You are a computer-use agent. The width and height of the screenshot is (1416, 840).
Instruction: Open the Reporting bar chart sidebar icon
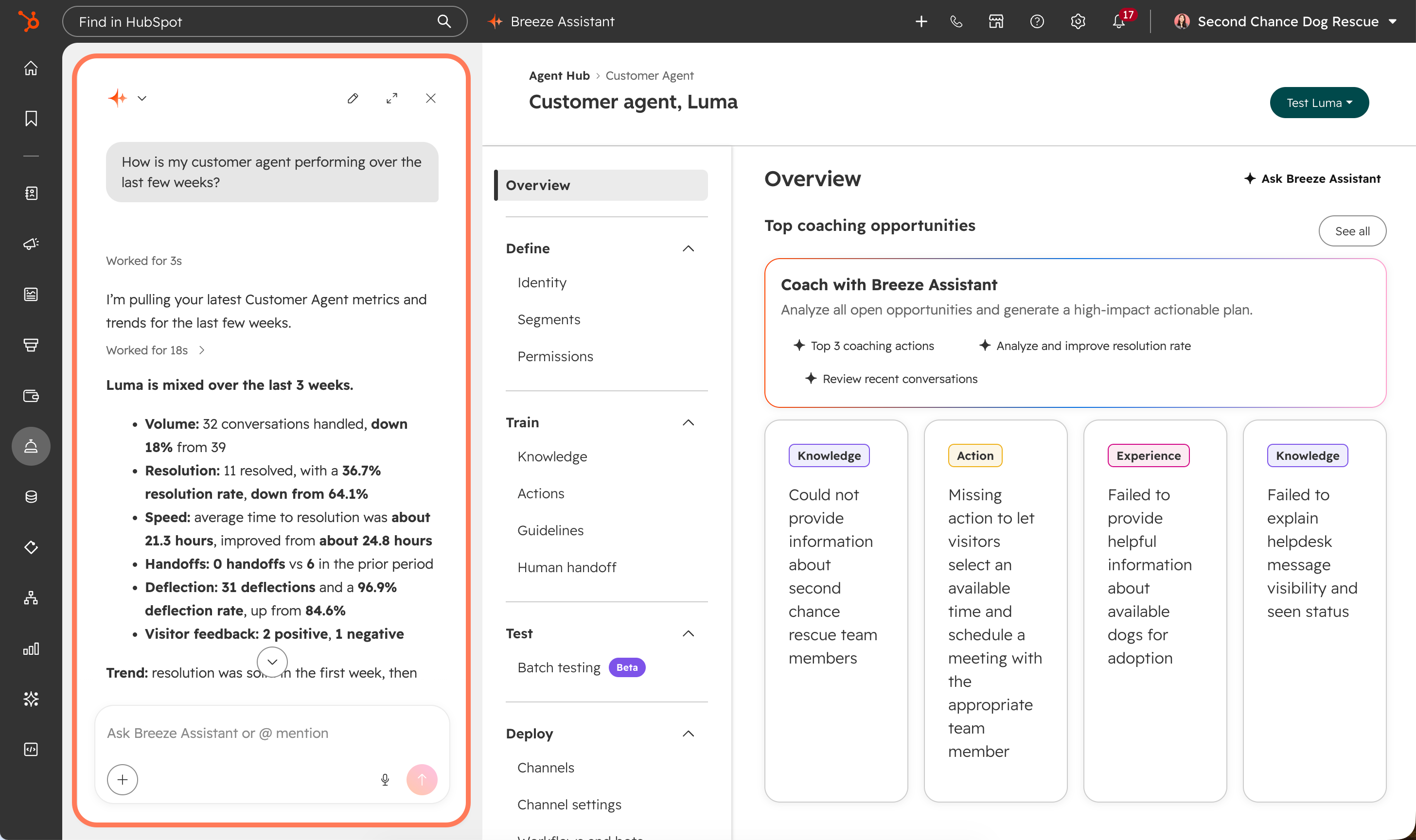point(31,648)
